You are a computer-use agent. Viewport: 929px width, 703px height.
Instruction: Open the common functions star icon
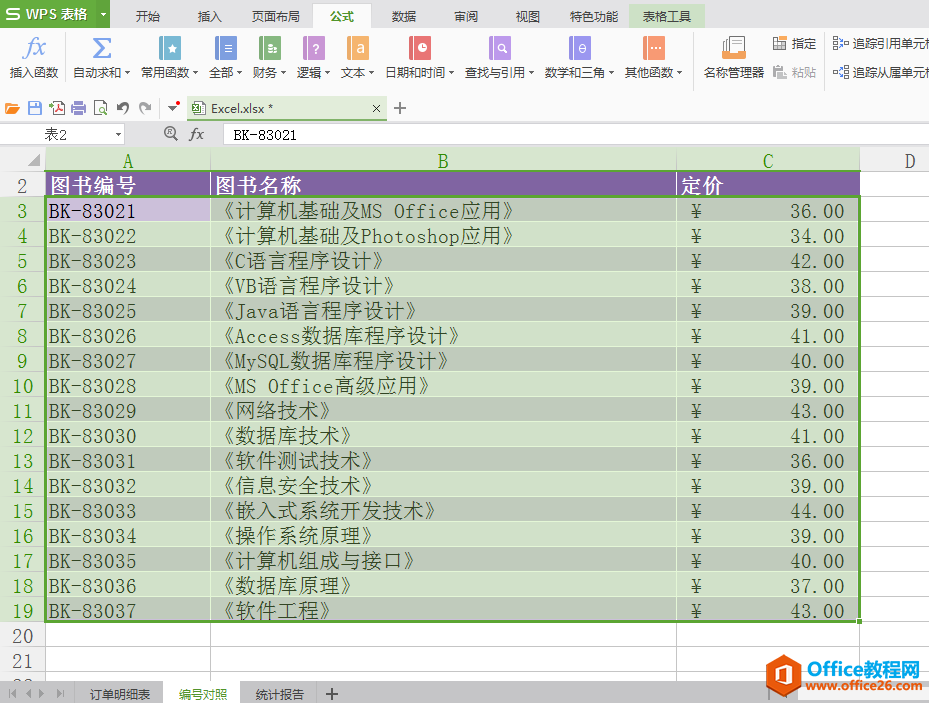pyautogui.click(x=170, y=49)
